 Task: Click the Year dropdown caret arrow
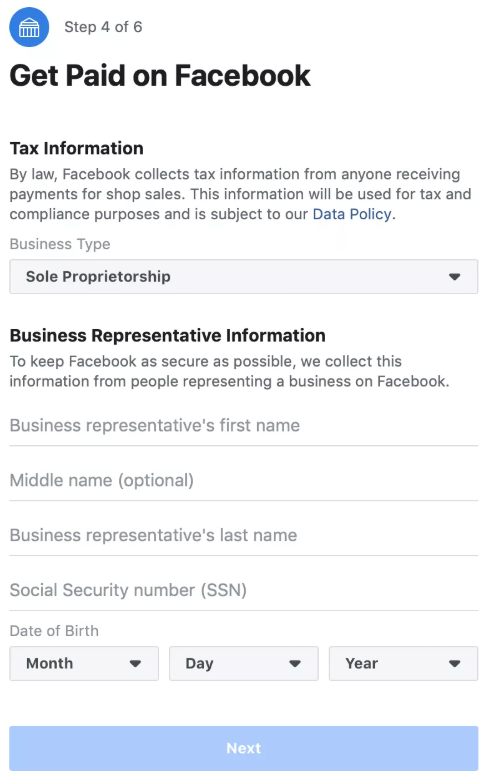pos(454,664)
